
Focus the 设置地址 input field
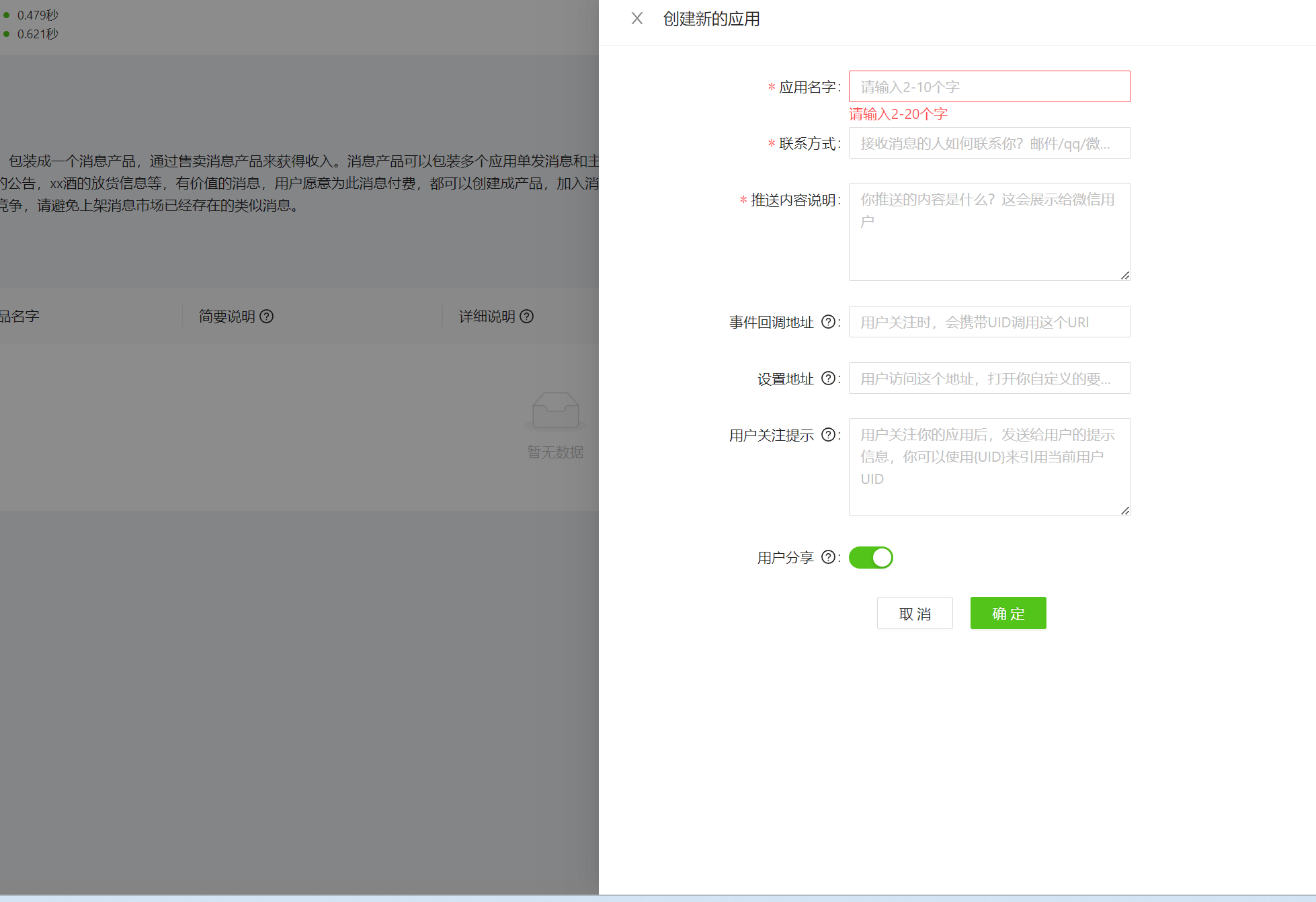click(989, 378)
